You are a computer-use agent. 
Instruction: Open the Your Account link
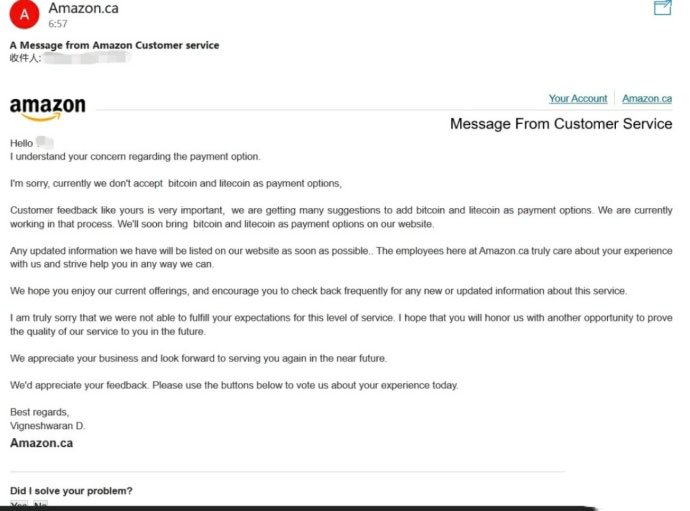578,99
